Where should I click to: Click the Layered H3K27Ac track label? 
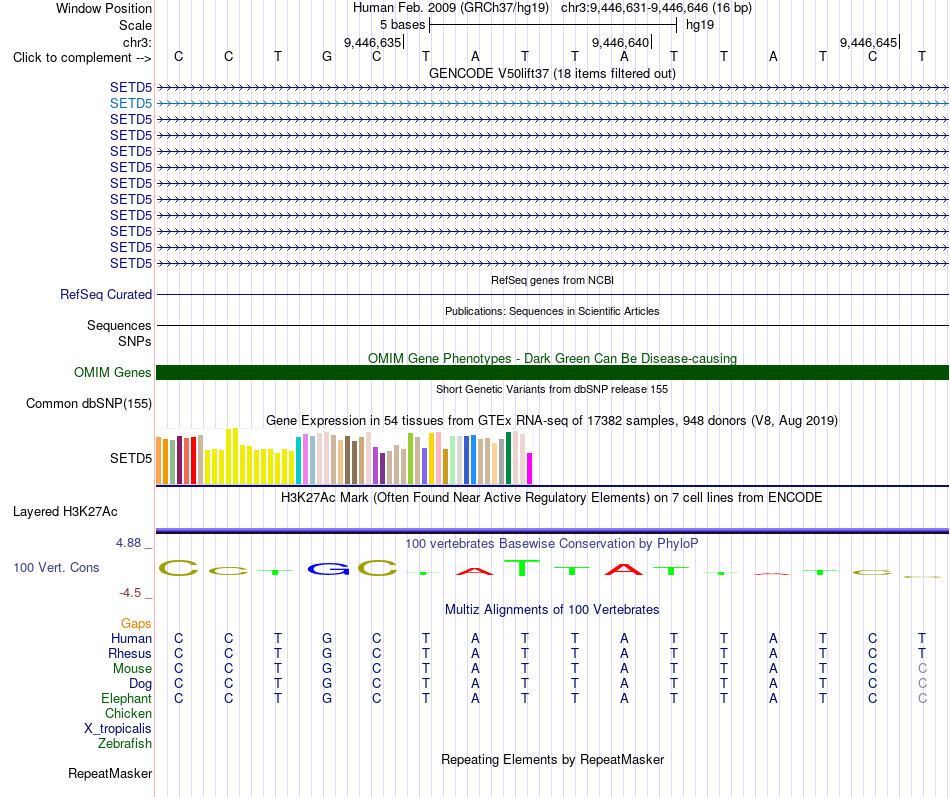[65, 512]
